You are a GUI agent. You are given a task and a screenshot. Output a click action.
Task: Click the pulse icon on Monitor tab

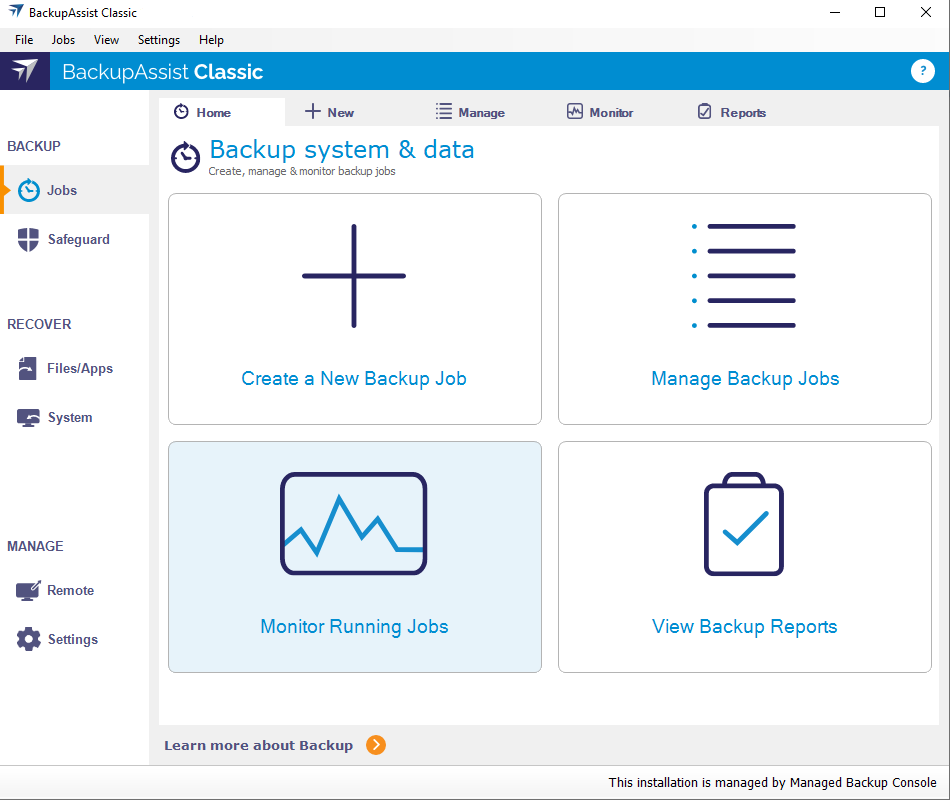[x=574, y=112]
